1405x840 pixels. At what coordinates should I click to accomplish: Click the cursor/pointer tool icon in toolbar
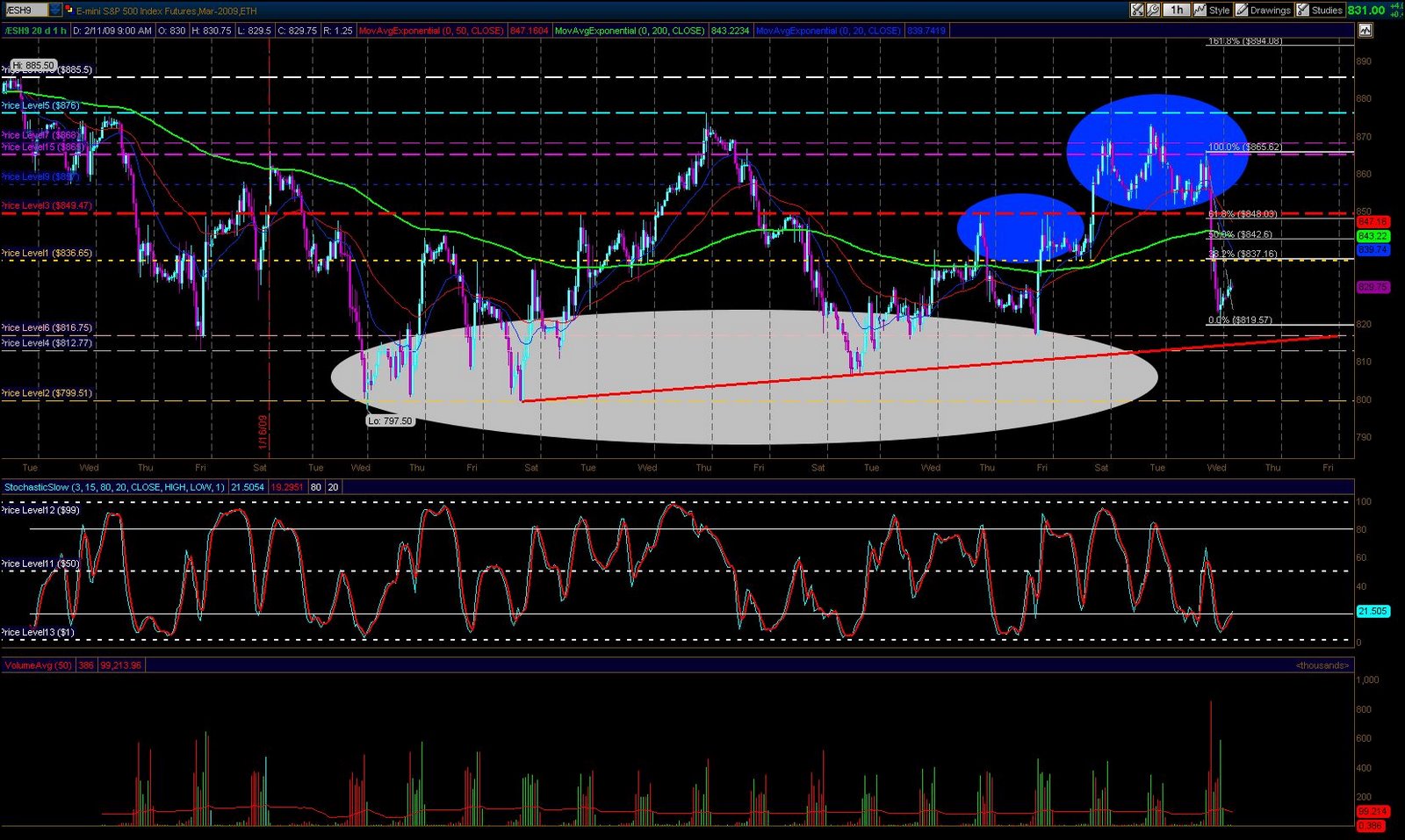click(x=1137, y=10)
